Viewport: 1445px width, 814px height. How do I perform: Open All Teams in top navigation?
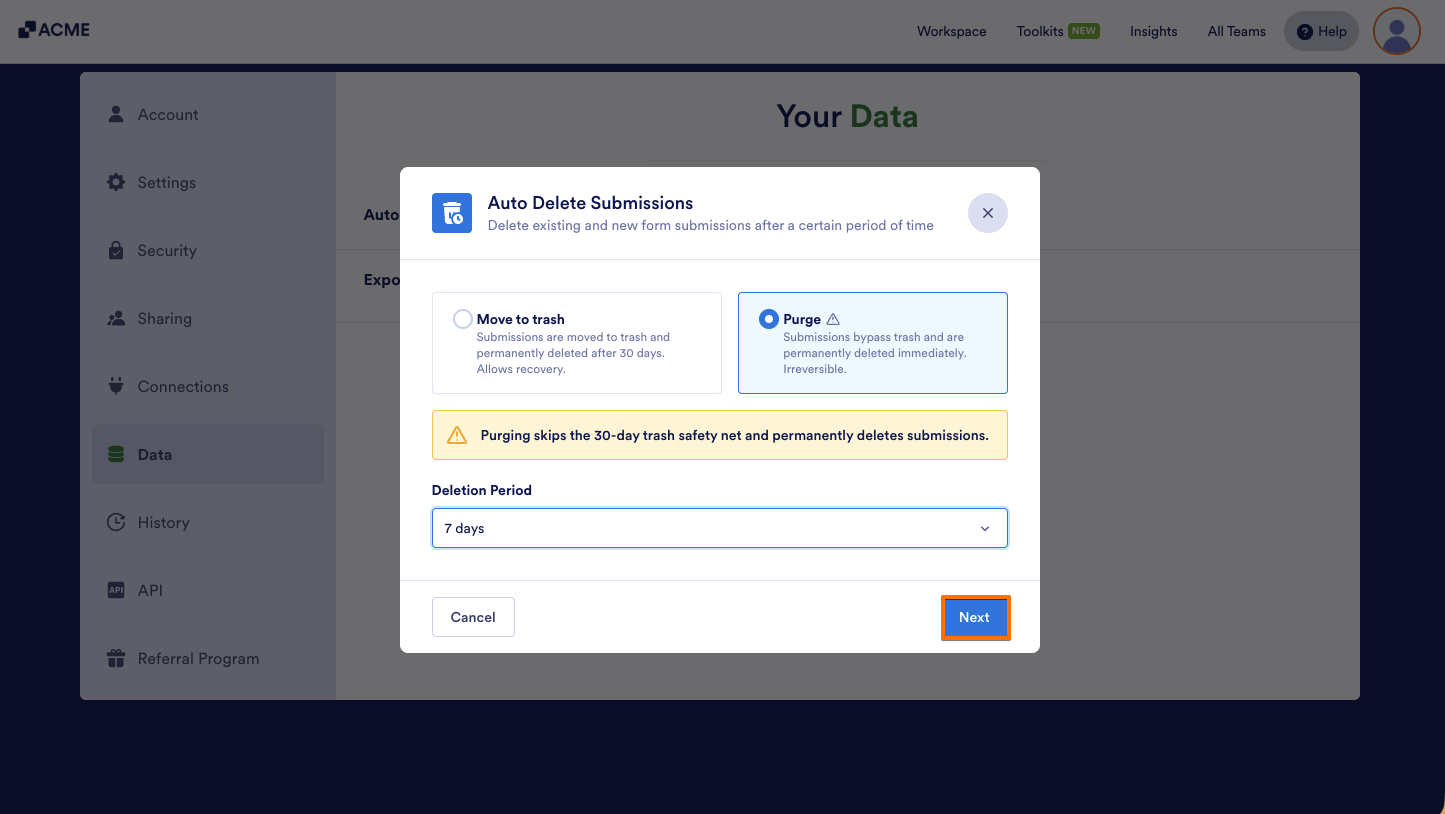[1237, 31]
